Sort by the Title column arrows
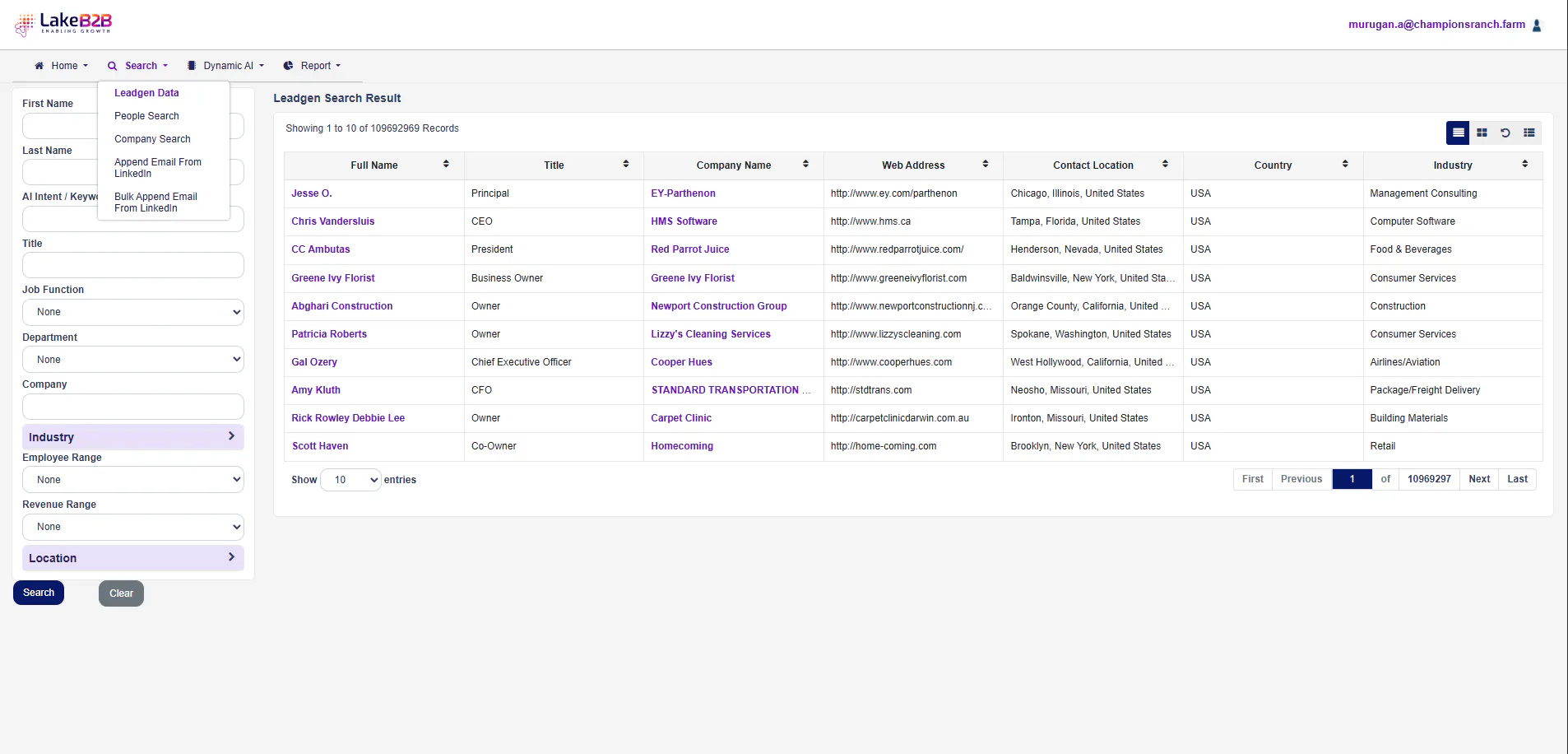This screenshot has width=1568, height=754. click(x=626, y=165)
